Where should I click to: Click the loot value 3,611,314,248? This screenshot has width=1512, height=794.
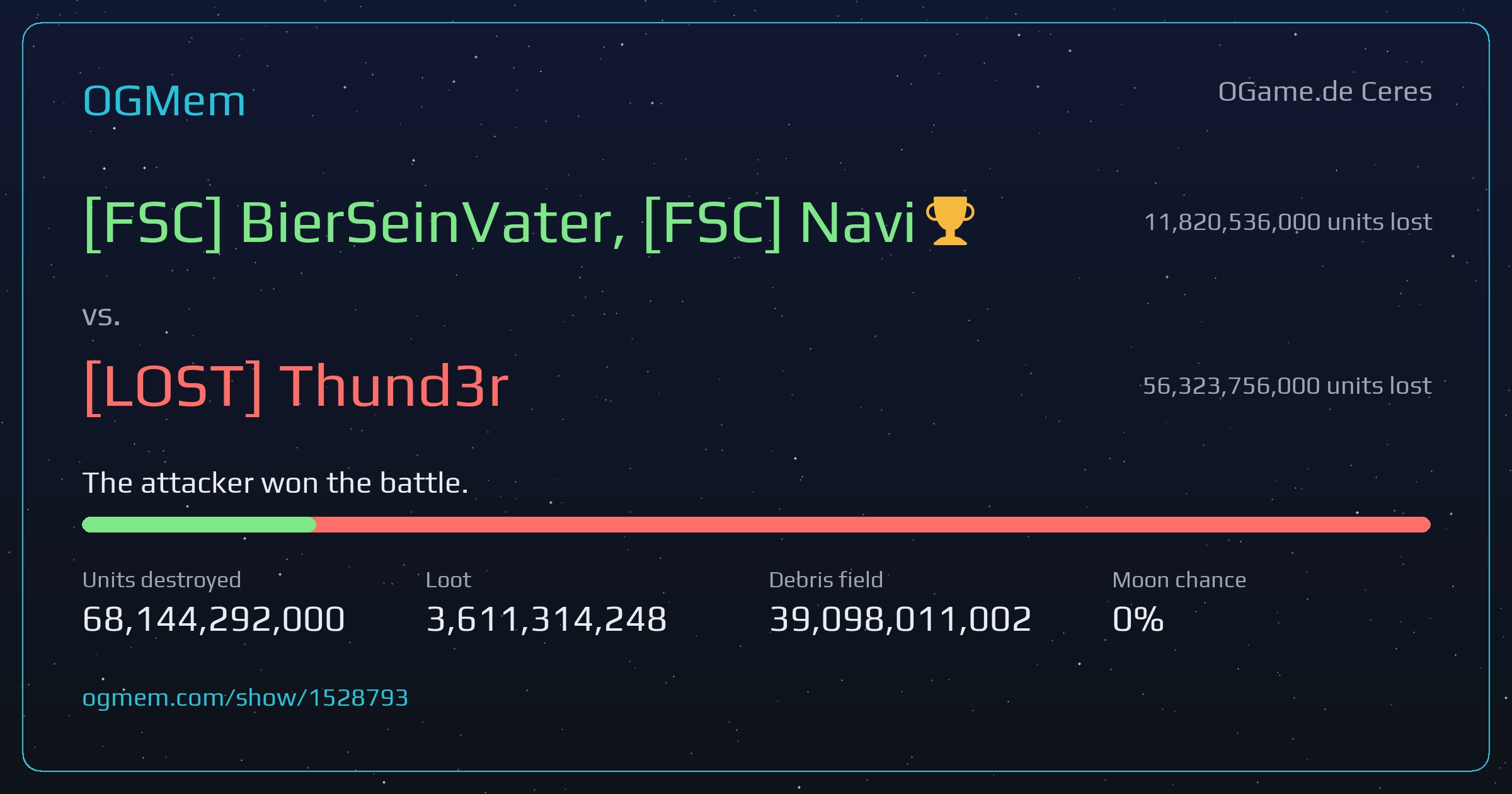pyautogui.click(x=546, y=619)
